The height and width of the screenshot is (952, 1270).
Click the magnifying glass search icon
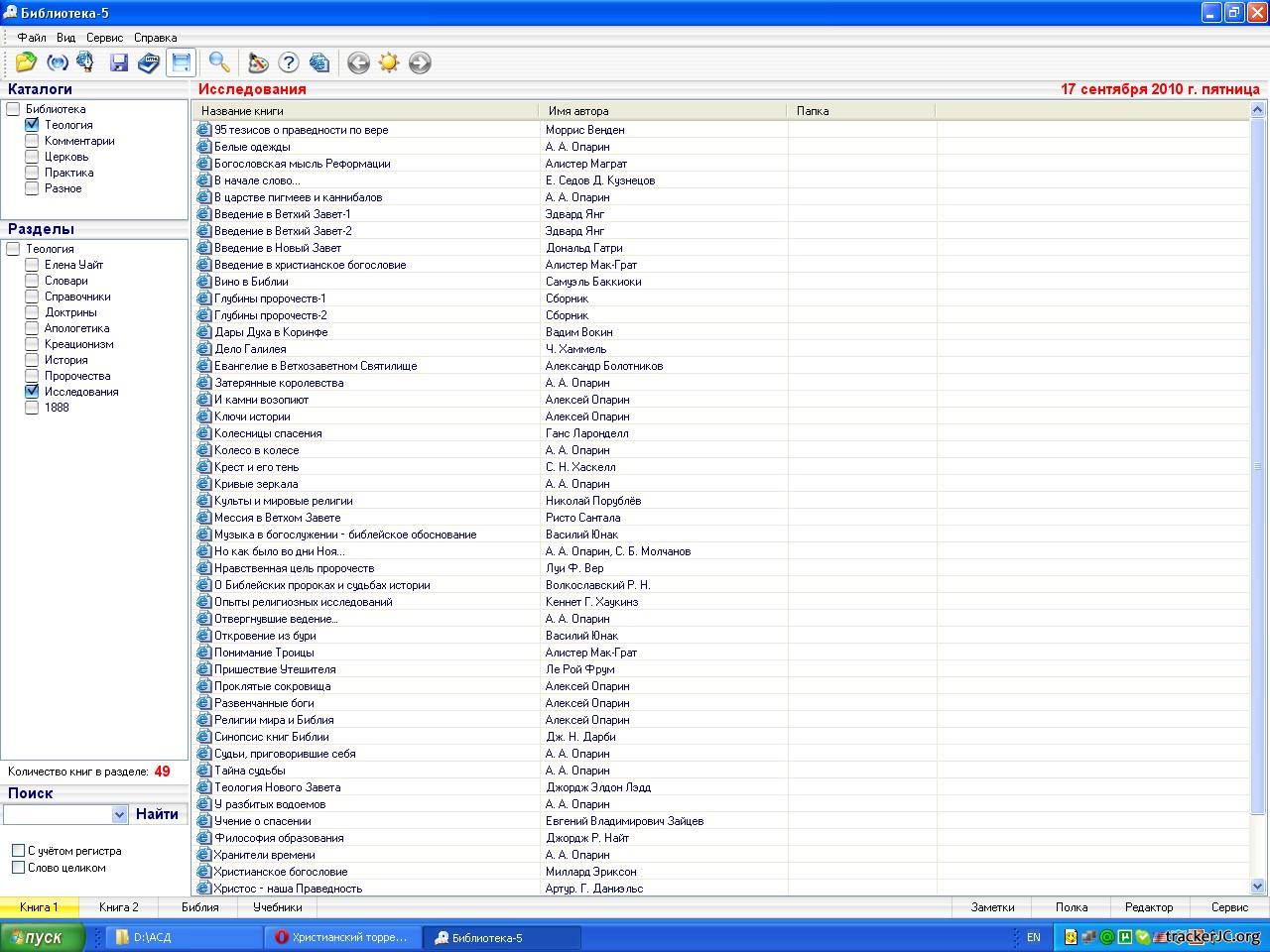[219, 62]
